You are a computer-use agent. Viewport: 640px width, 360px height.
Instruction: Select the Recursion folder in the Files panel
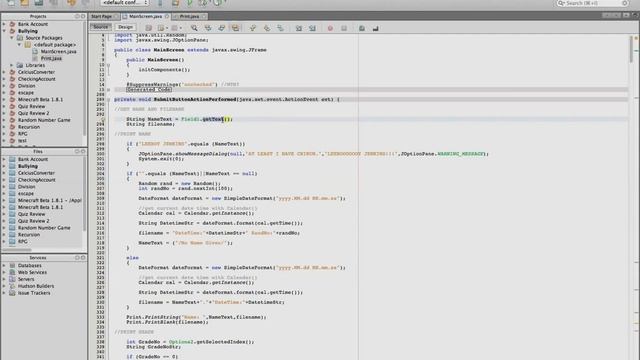click(x=29, y=235)
